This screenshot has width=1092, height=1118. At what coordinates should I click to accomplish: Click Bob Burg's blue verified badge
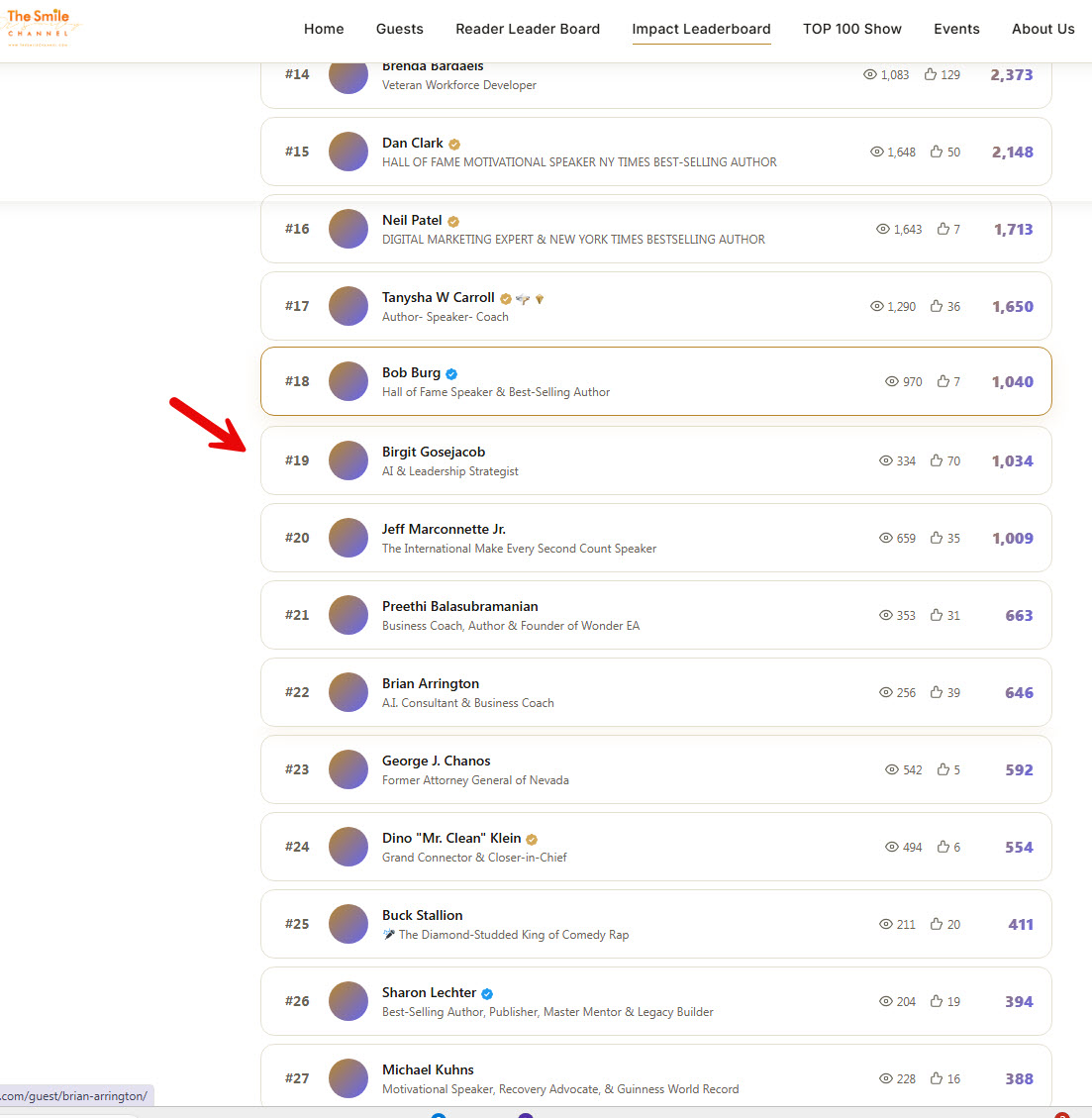450,373
